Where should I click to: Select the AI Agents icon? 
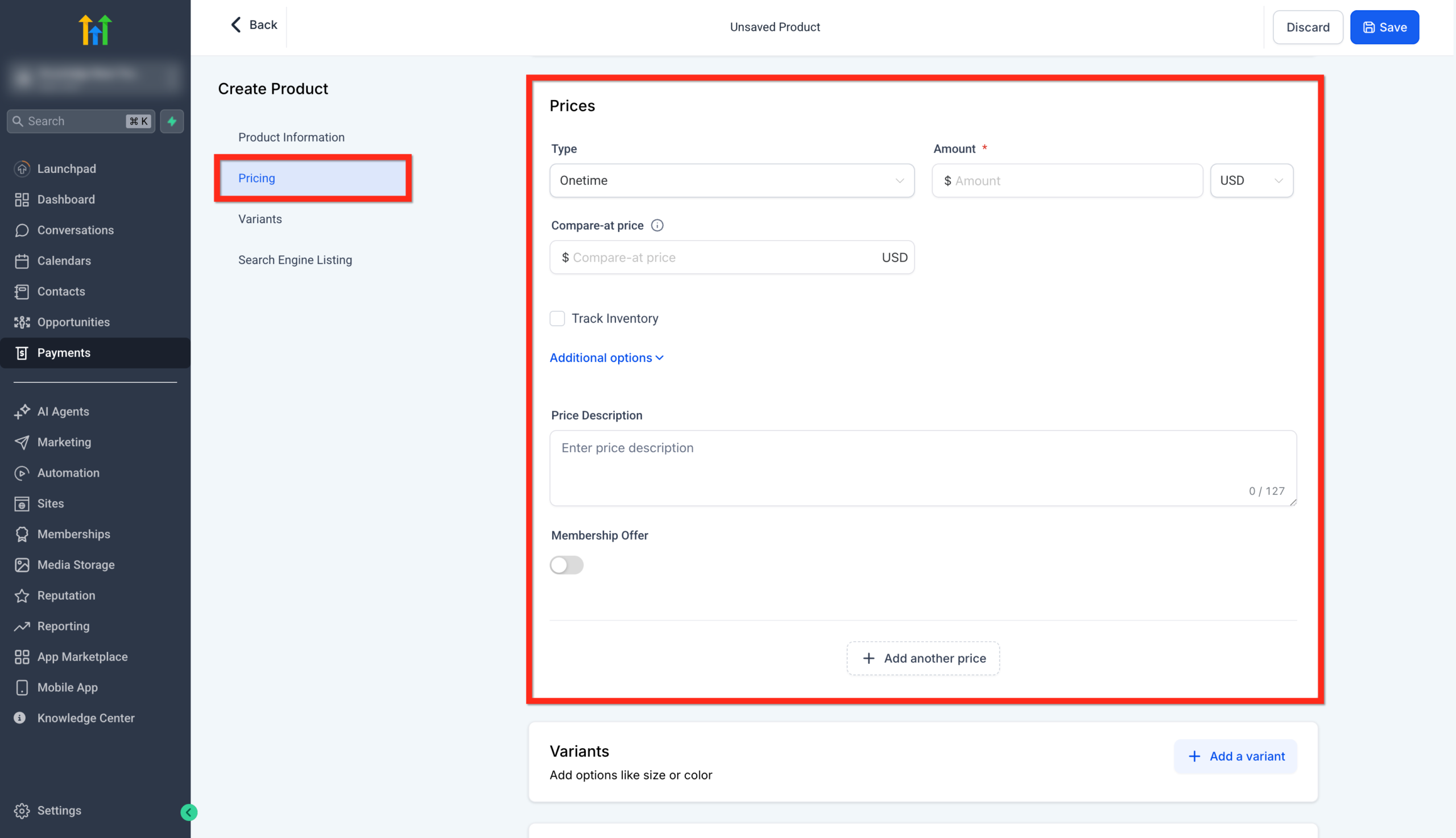(x=22, y=411)
